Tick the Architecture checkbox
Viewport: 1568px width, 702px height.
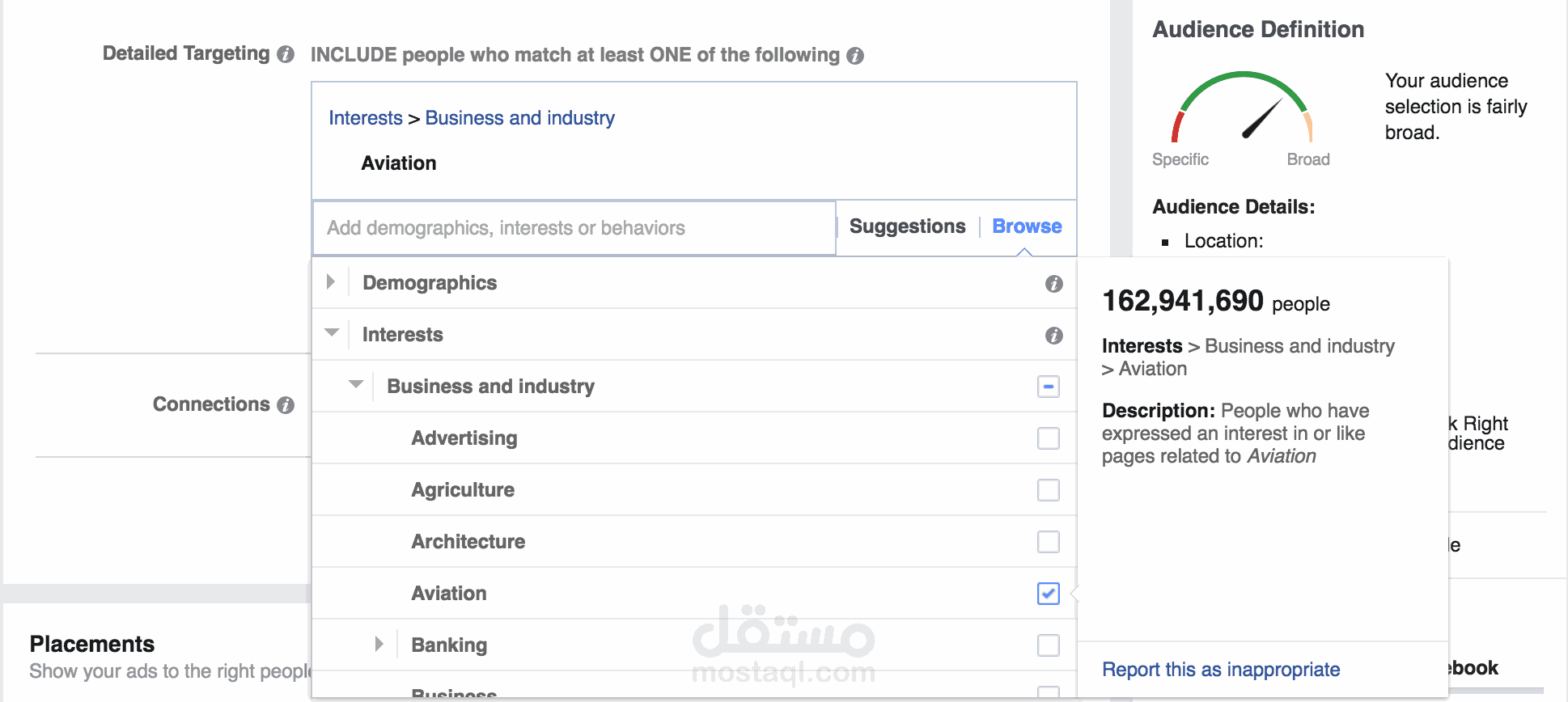point(1048,542)
